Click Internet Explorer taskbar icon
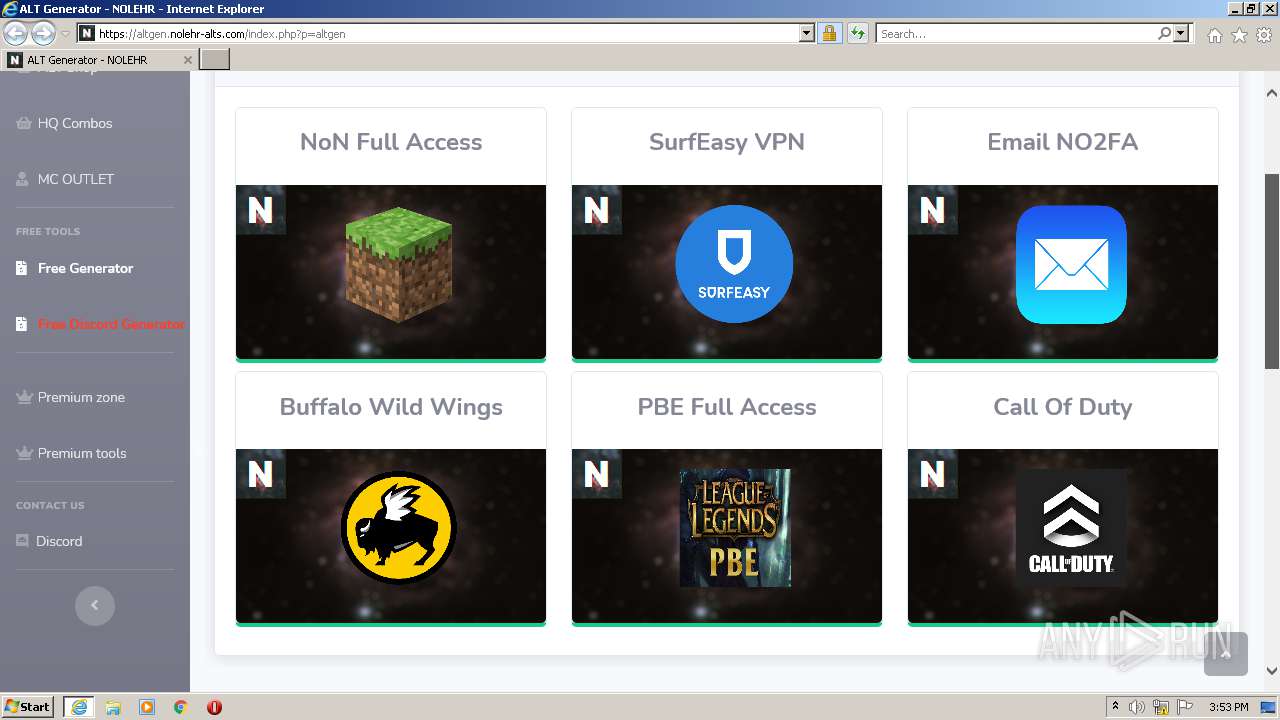Image resolution: width=1280 pixels, height=720 pixels. coord(78,707)
